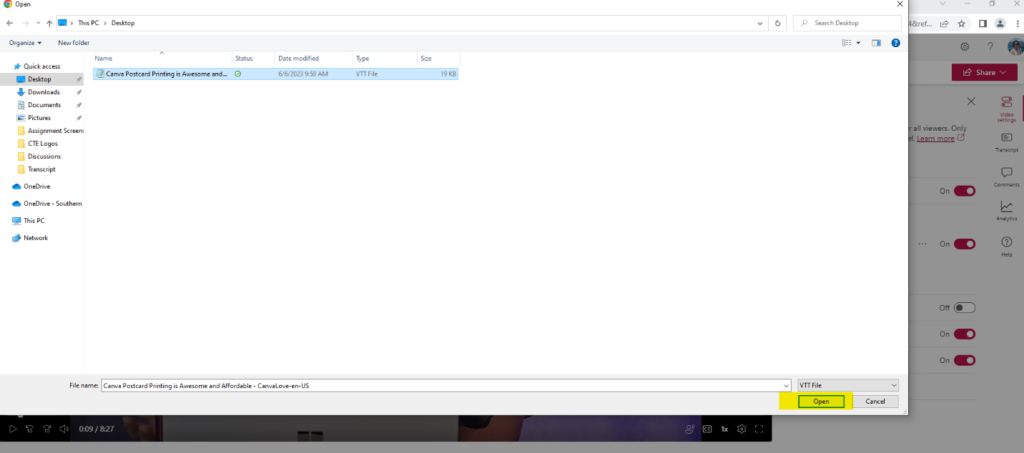Image resolution: width=1024 pixels, height=453 pixels.
Task: Close the video settings panel
Action: [x=971, y=101]
